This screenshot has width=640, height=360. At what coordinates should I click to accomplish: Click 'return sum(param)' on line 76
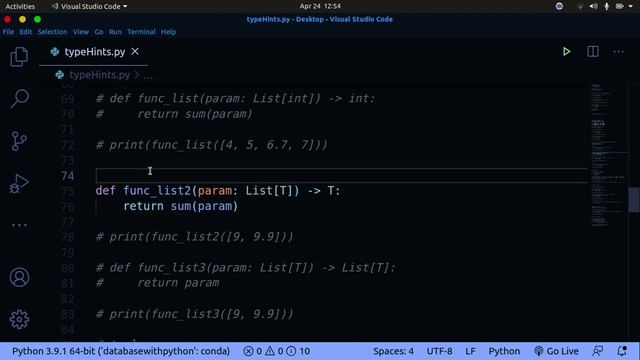tap(181, 206)
